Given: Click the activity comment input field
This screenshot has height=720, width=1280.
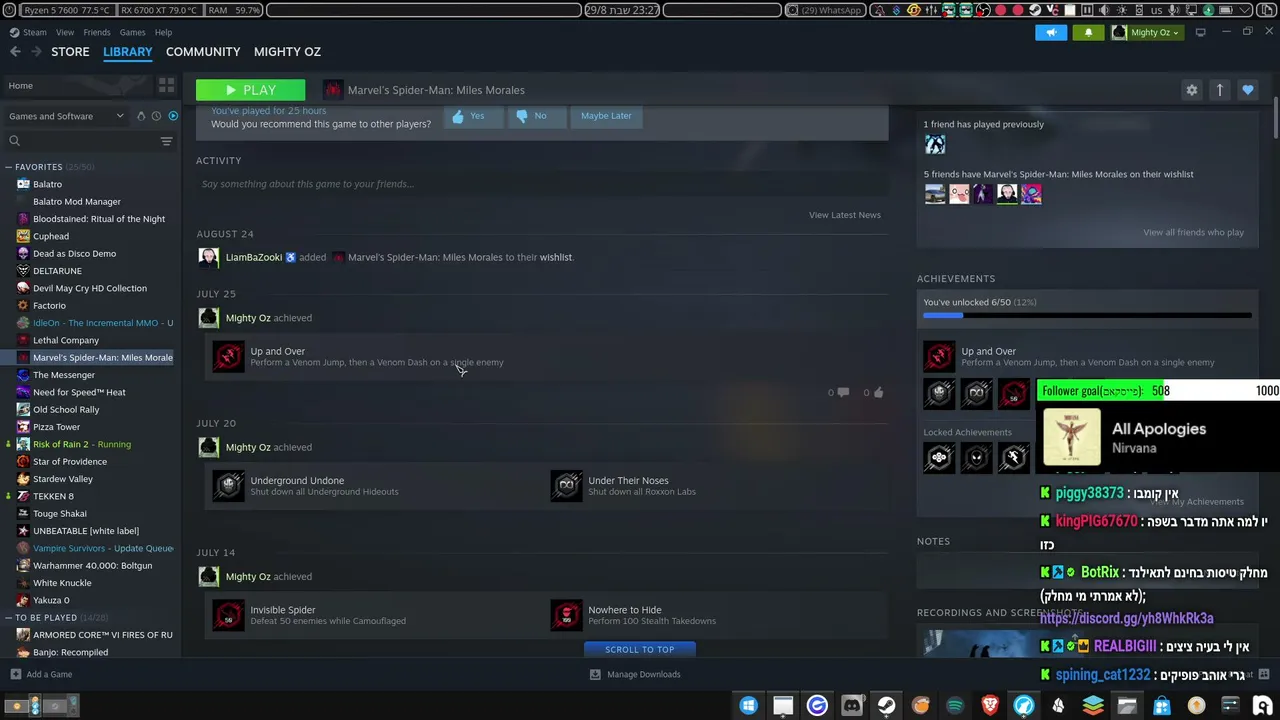Looking at the screenshot, I should point(540,184).
